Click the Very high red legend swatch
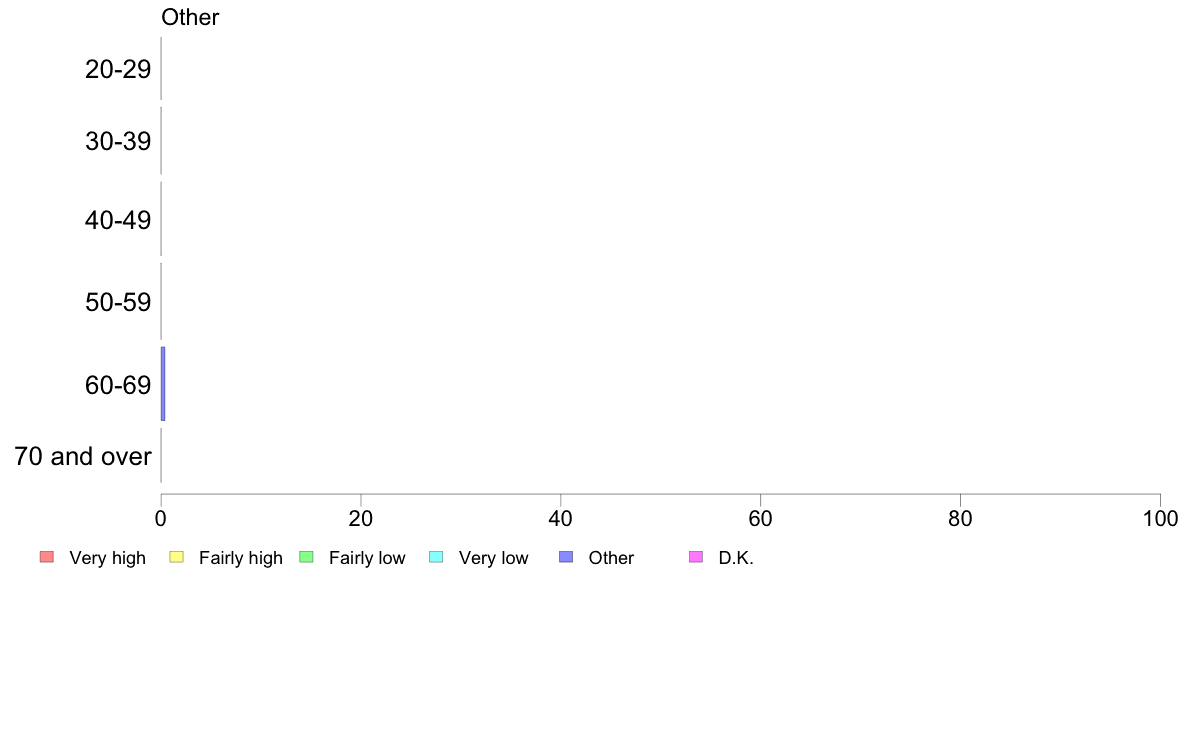The height and width of the screenshot is (736, 1188). tap(47, 557)
